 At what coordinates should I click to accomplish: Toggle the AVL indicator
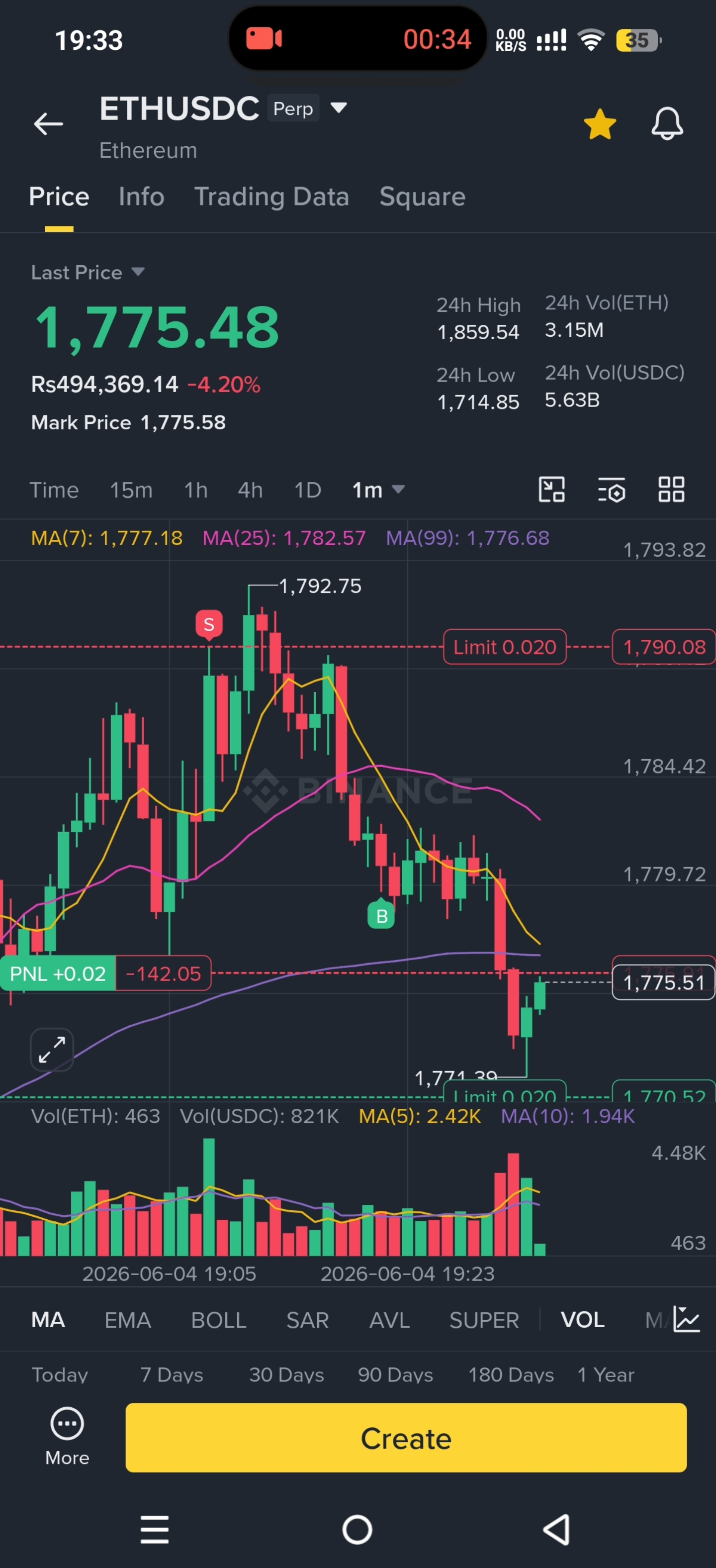click(390, 1320)
